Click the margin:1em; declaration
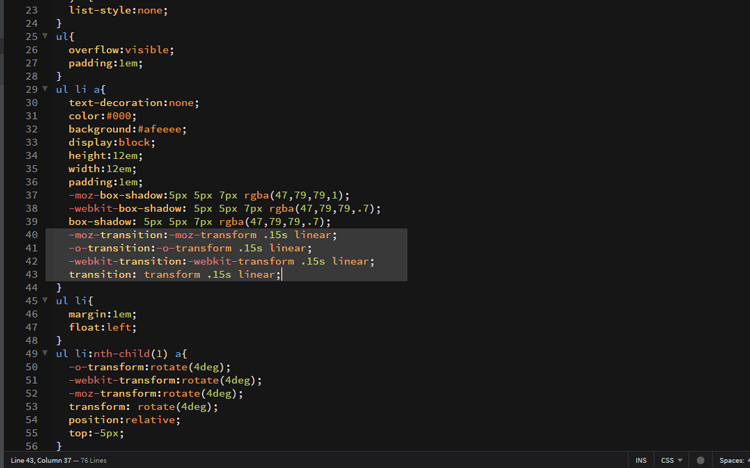The width and height of the screenshot is (750, 468). (x=102, y=314)
